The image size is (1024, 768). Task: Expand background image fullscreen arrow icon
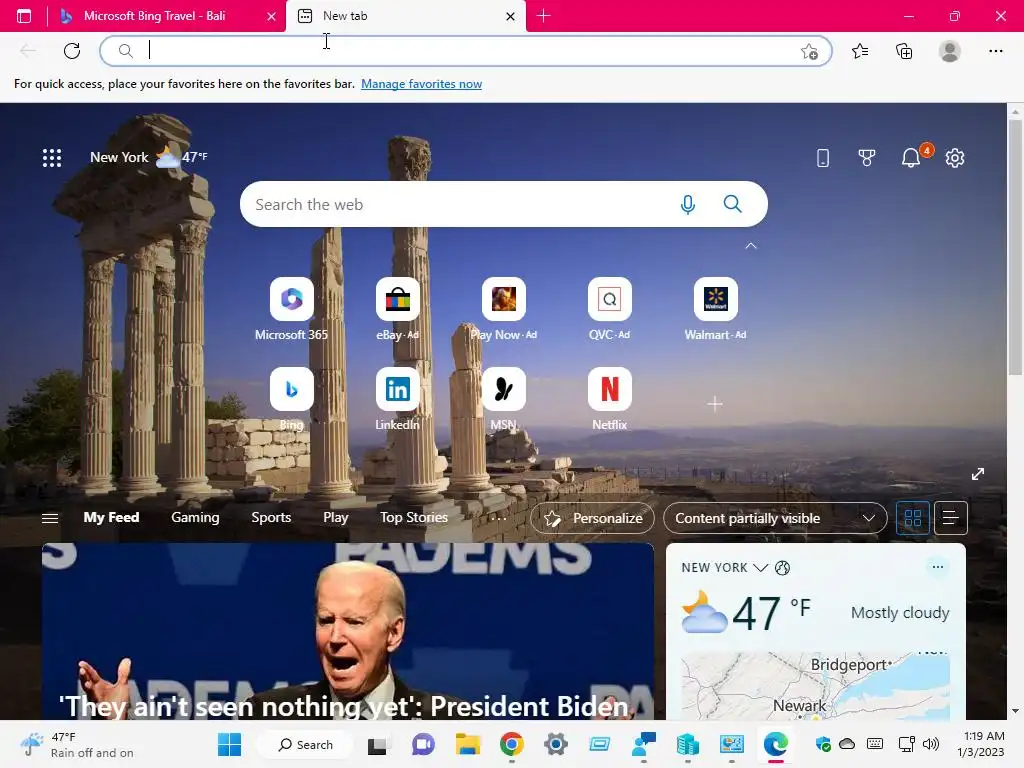[978, 474]
